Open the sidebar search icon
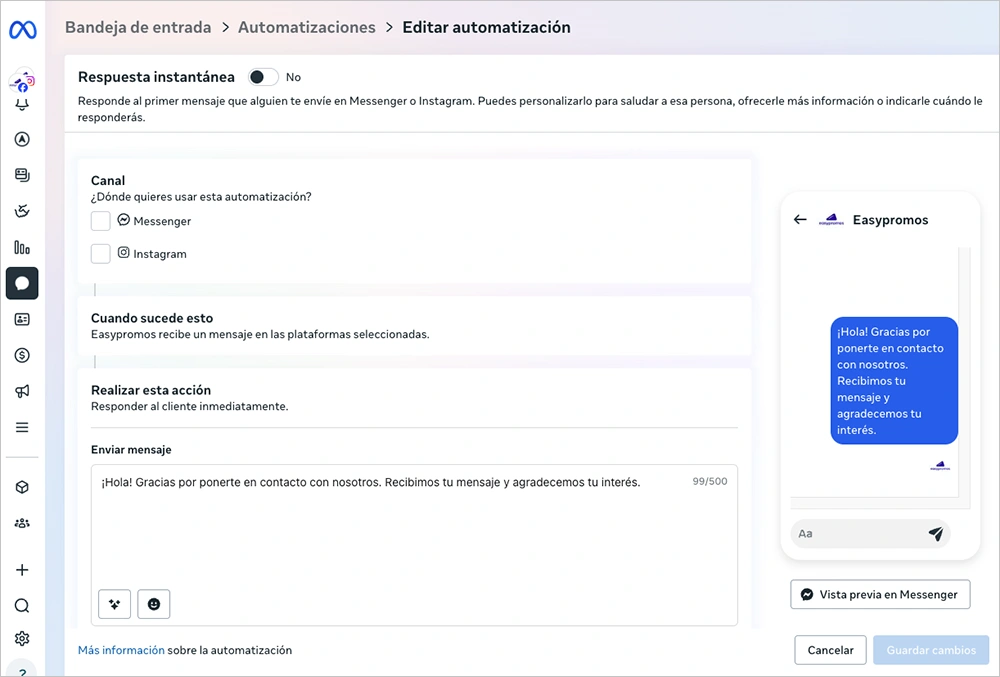The width and height of the screenshot is (1000, 677). pyautogui.click(x=22, y=604)
